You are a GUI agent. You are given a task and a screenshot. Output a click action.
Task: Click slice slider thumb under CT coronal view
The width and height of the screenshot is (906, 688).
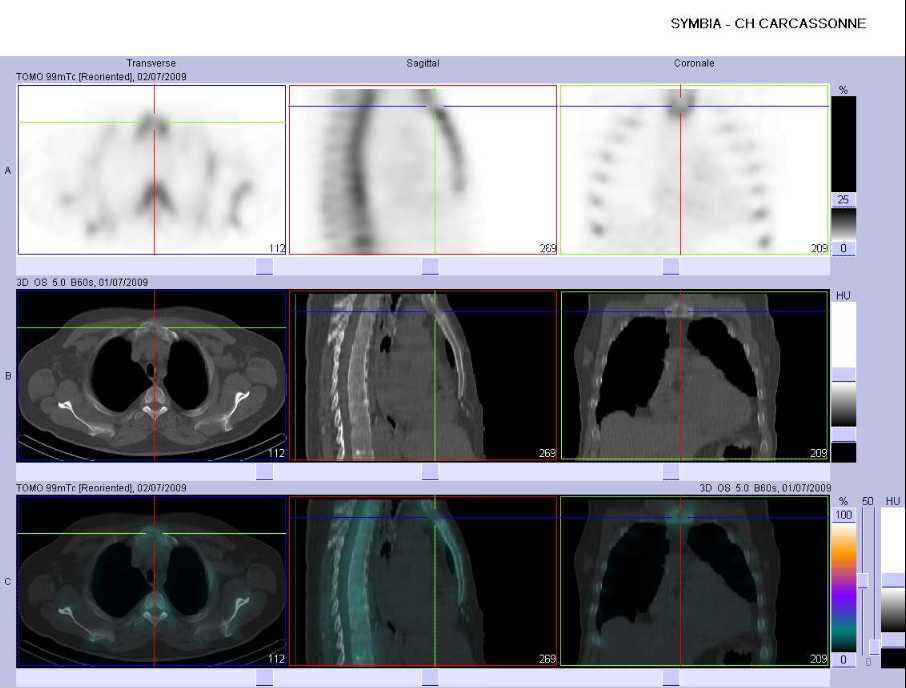670,472
